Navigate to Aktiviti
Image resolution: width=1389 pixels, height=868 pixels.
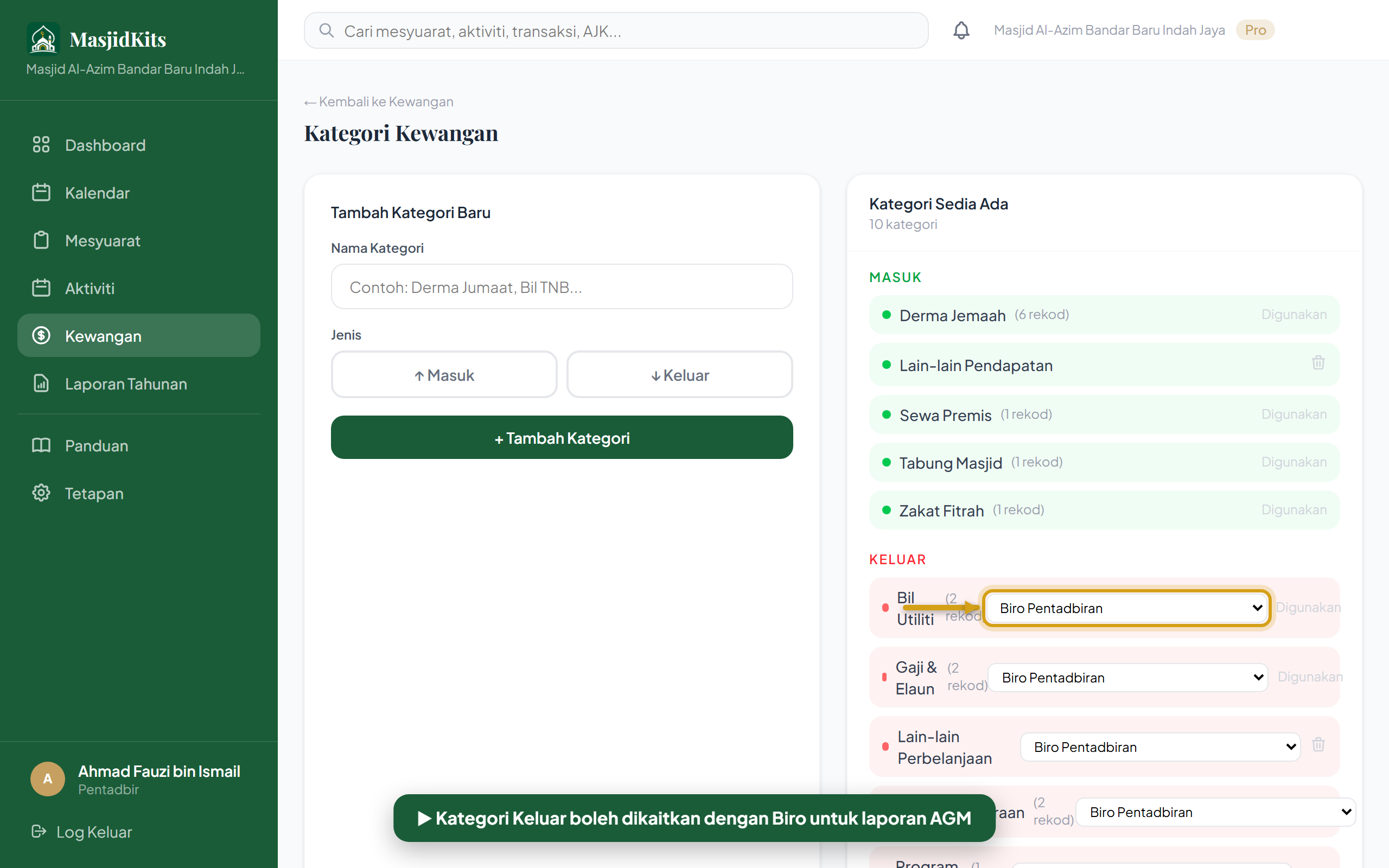(139, 288)
